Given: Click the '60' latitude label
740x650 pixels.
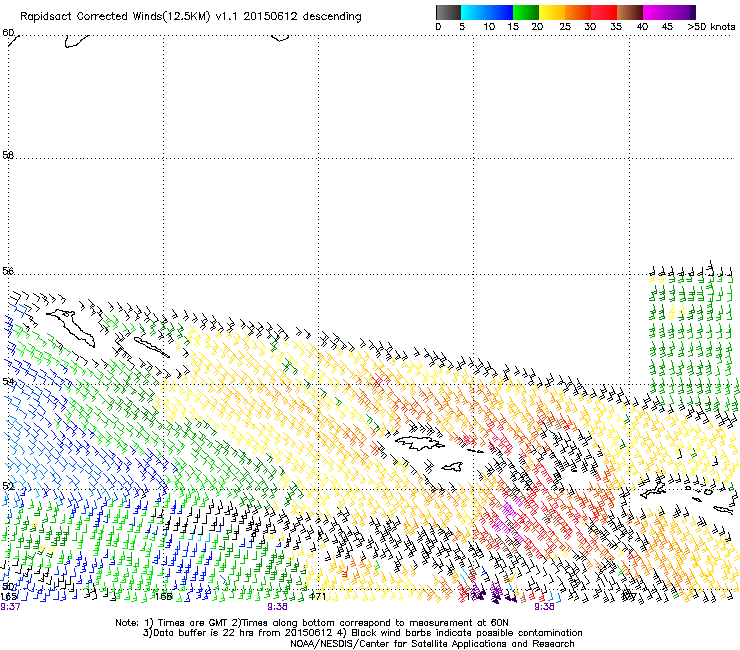Looking at the screenshot, I should coord(8,33).
